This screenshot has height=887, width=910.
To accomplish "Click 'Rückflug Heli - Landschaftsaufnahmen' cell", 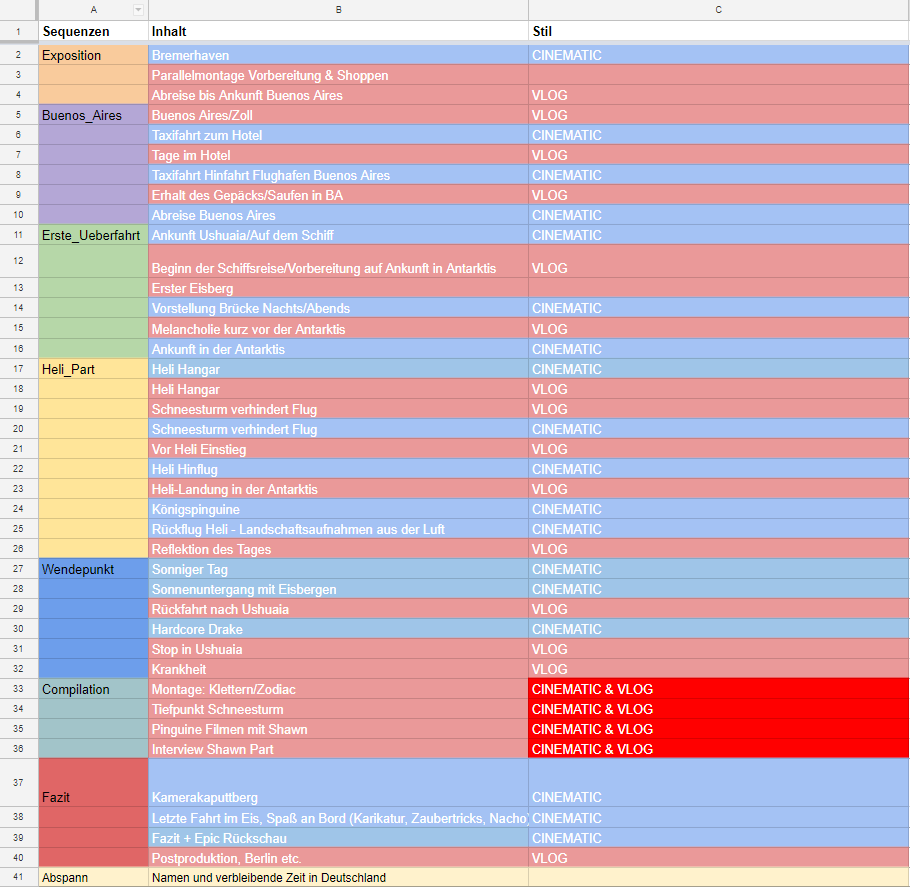I will pyautogui.click(x=338, y=529).
